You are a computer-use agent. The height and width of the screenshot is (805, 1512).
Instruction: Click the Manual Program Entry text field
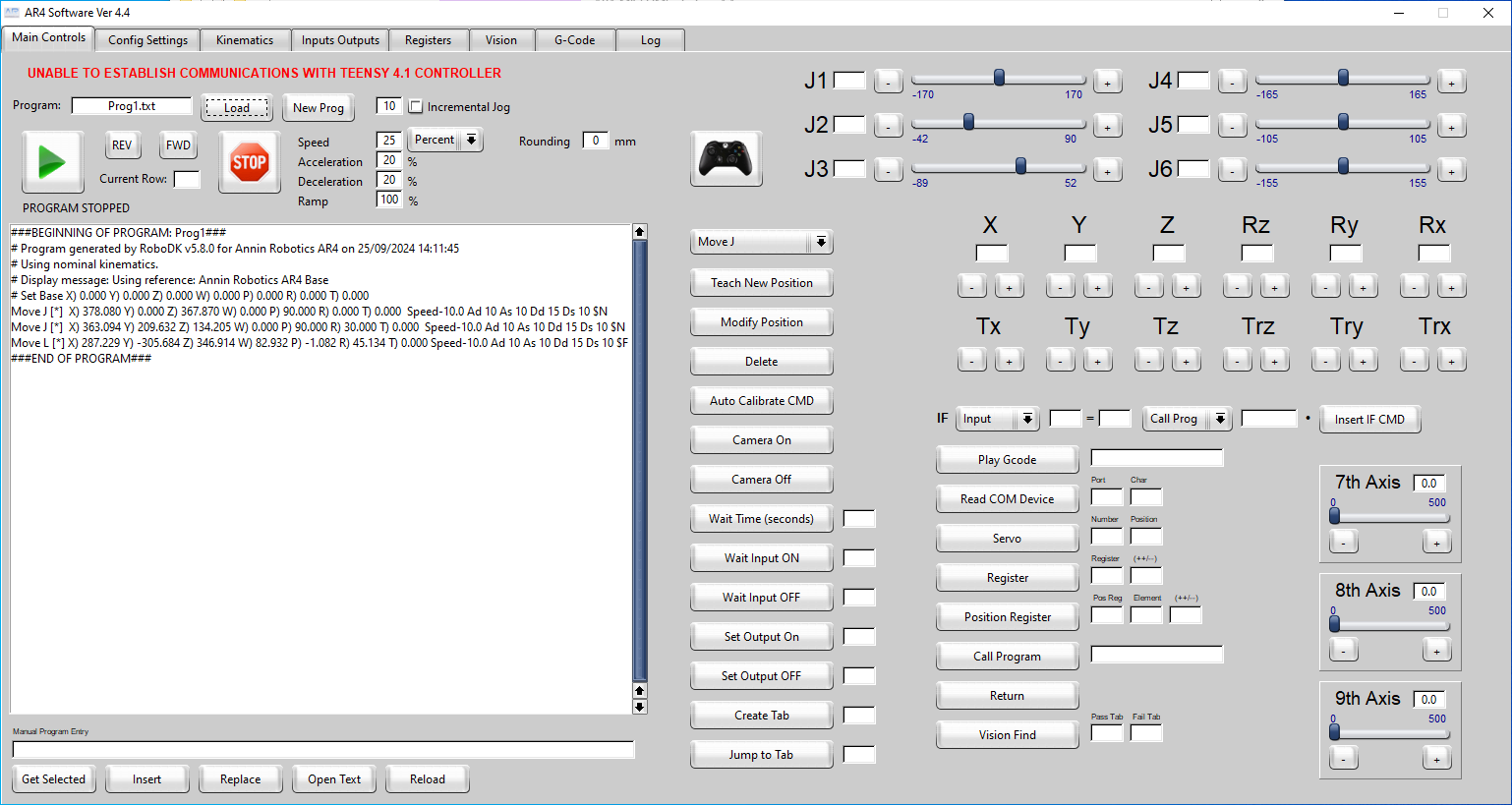[x=322, y=750]
